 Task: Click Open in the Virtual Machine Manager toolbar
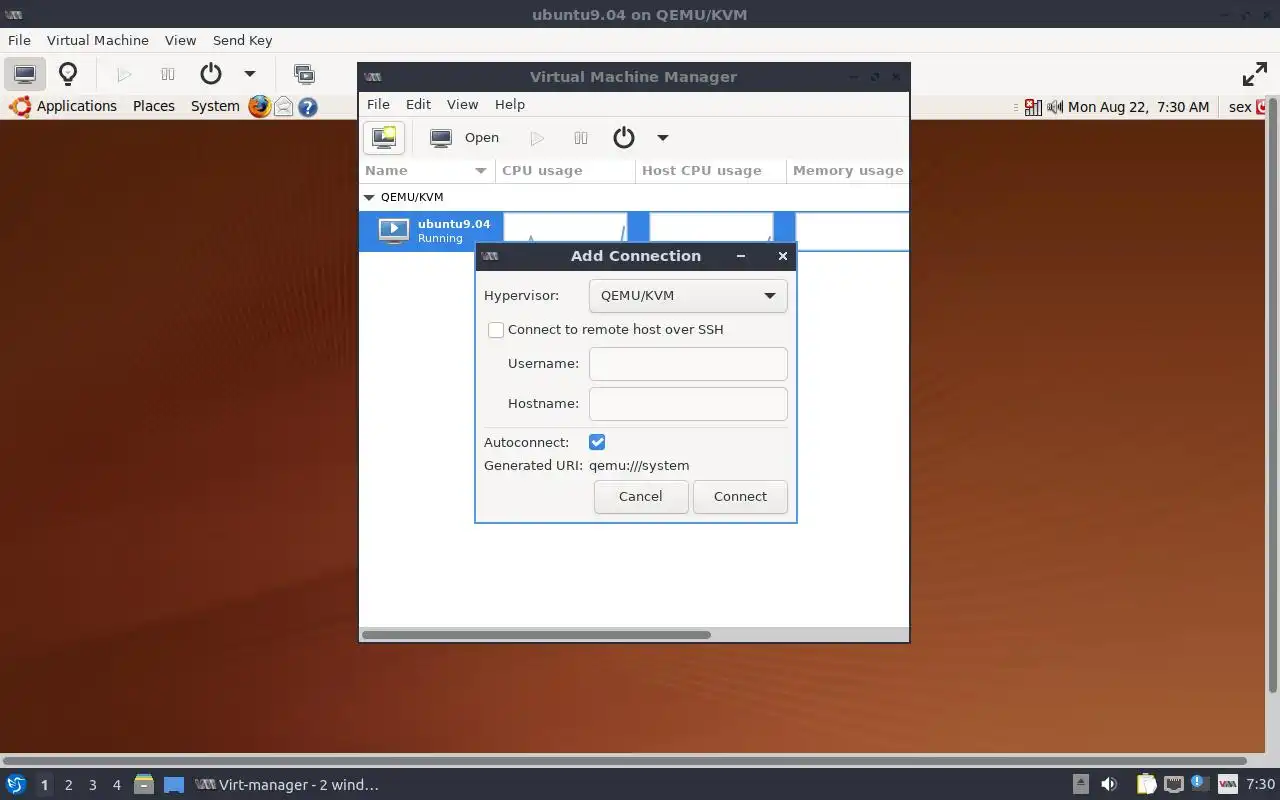coord(465,138)
